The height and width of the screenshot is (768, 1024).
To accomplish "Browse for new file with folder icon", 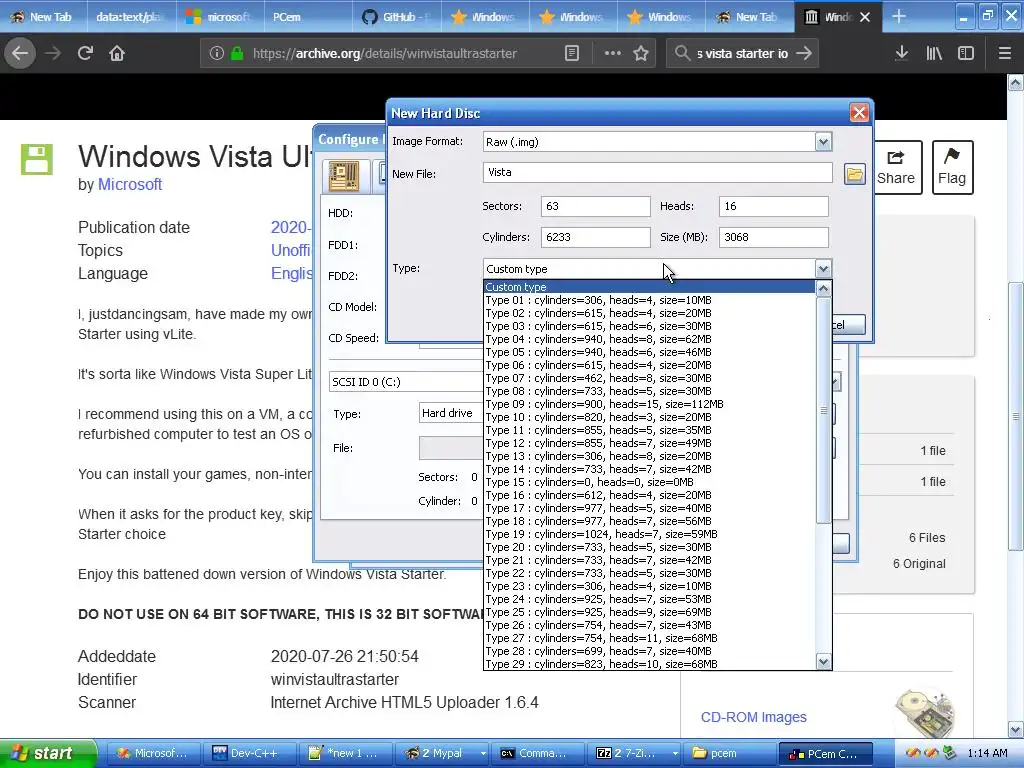I will click(854, 174).
